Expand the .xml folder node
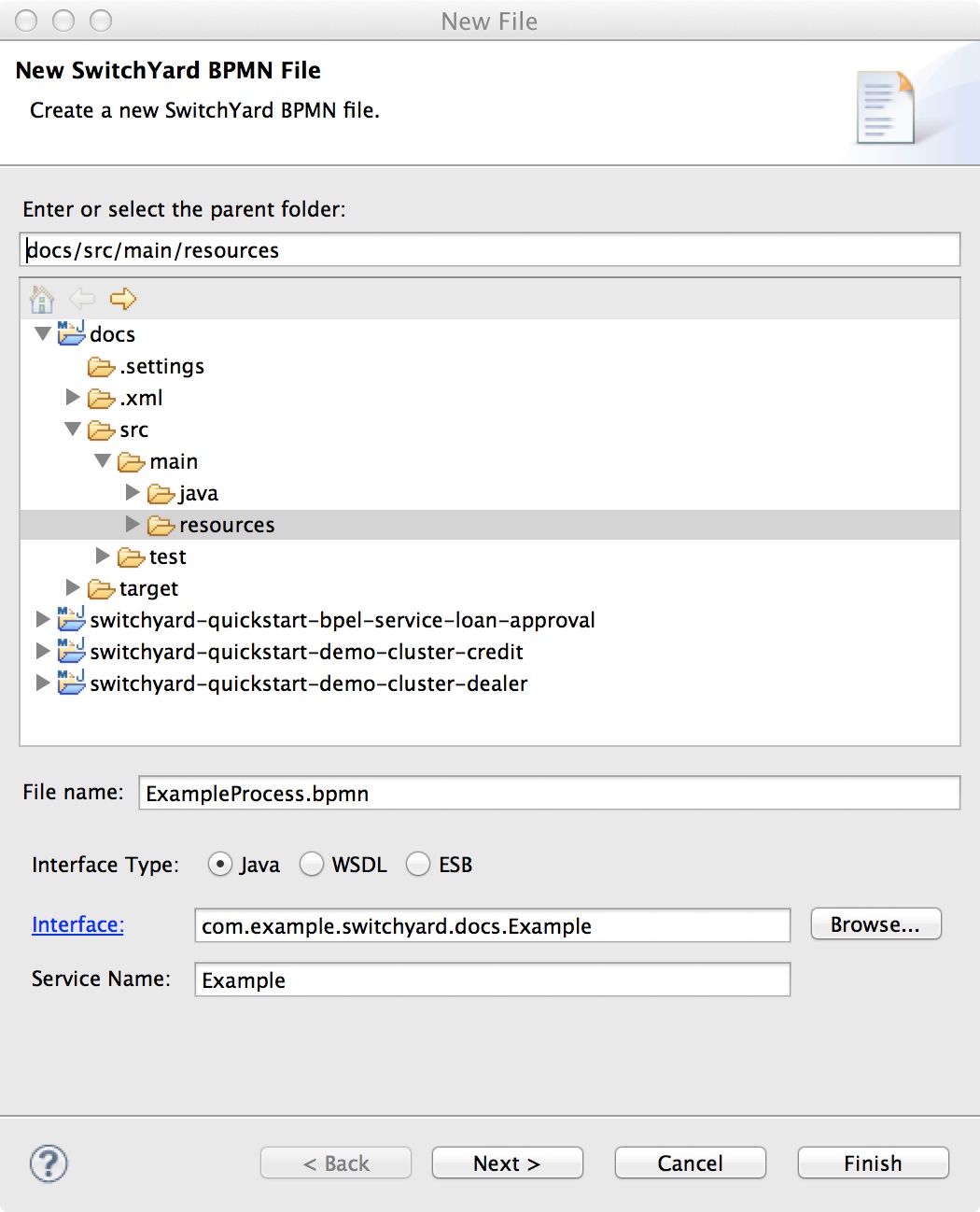The image size is (980, 1212). pos(73,398)
